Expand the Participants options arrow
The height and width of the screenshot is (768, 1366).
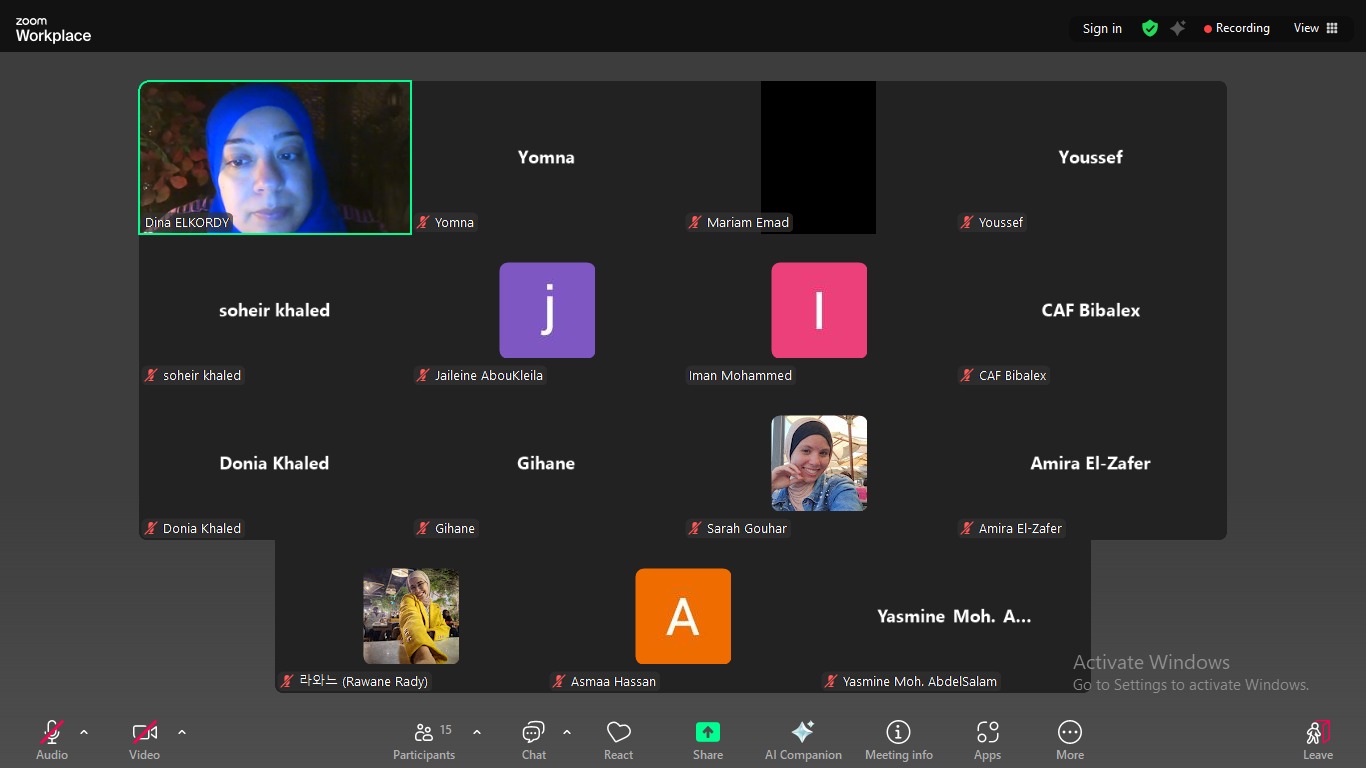click(x=477, y=732)
